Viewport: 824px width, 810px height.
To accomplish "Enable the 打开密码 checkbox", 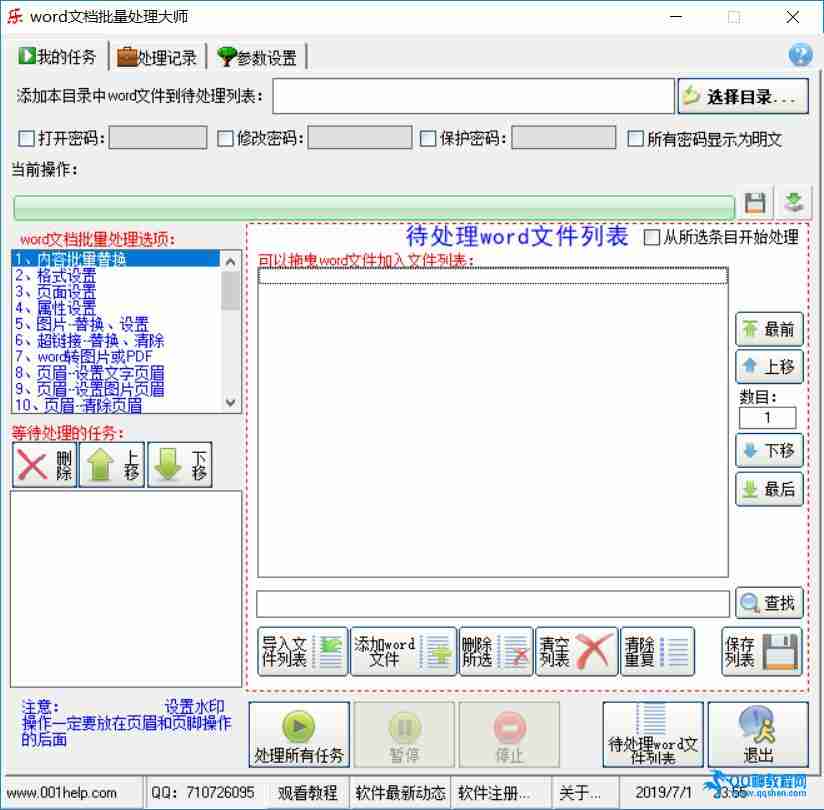I will click(x=26, y=139).
